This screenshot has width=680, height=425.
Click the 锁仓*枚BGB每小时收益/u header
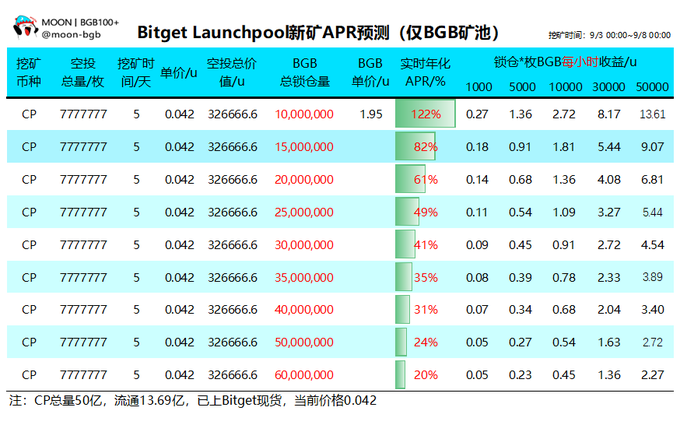pyautogui.click(x=565, y=62)
